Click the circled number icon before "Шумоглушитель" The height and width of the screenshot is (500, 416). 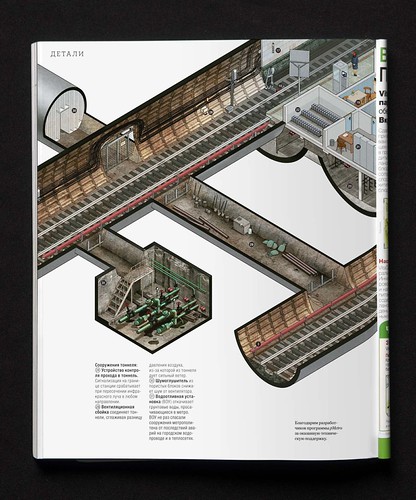152,380
